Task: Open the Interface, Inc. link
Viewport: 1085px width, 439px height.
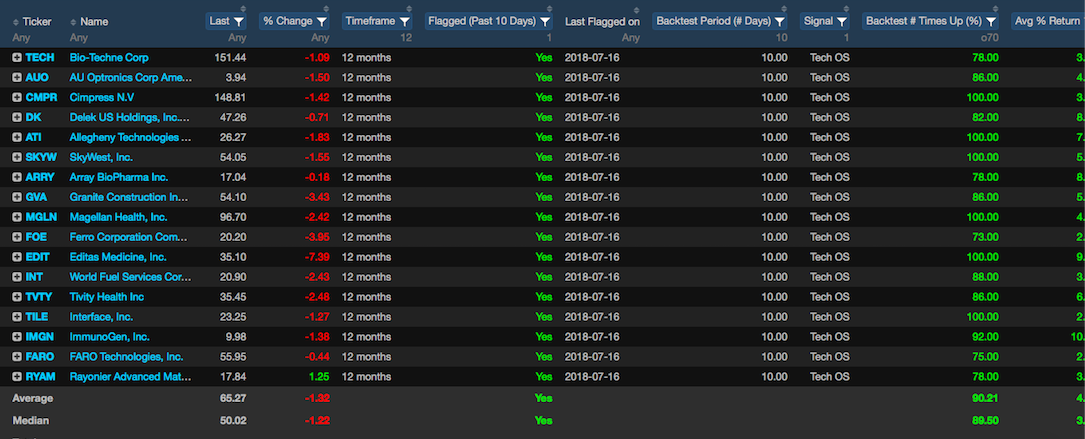Action: point(100,317)
